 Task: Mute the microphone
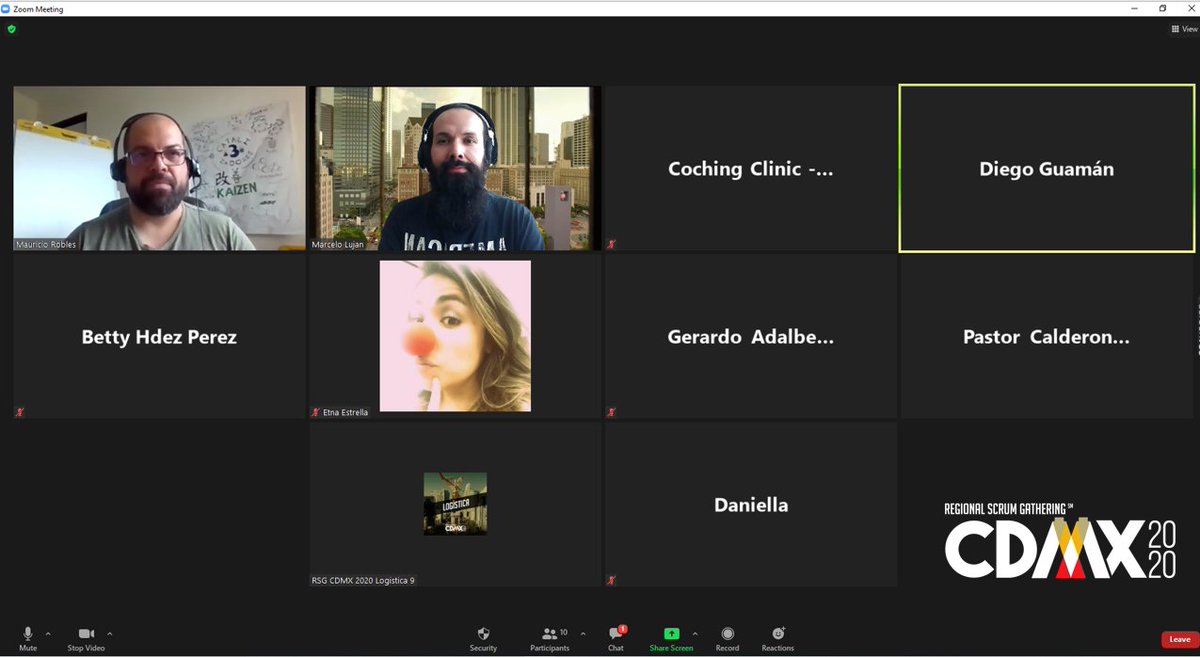point(28,639)
